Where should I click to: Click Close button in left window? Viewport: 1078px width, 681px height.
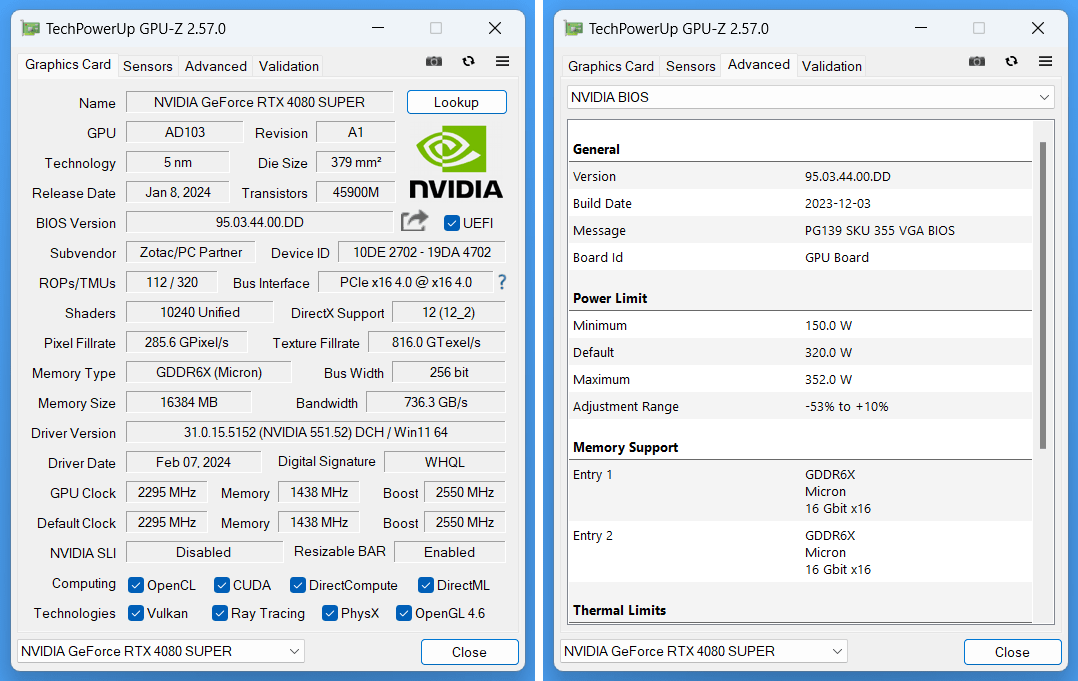click(470, 652)
